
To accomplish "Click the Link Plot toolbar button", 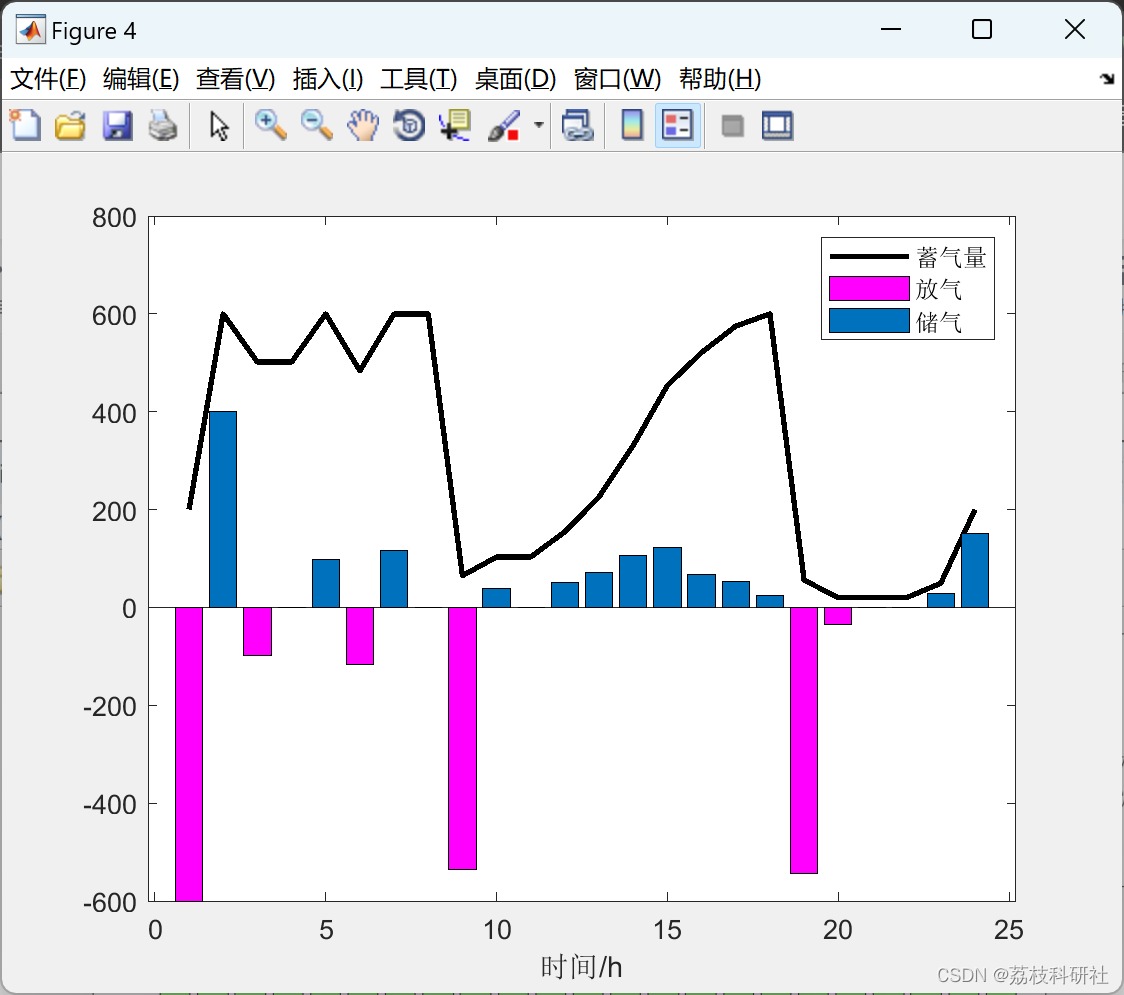I will coord(577,125).
